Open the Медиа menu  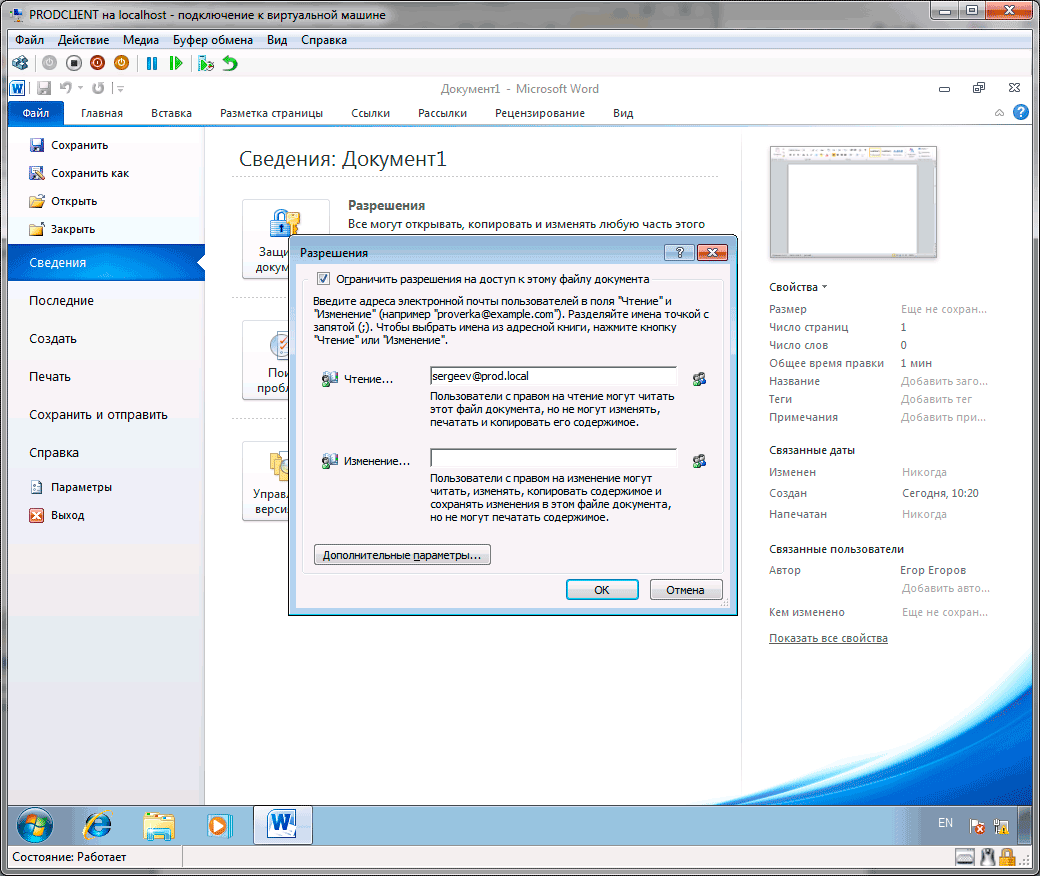pyautogui.click(x=141, y=40)
